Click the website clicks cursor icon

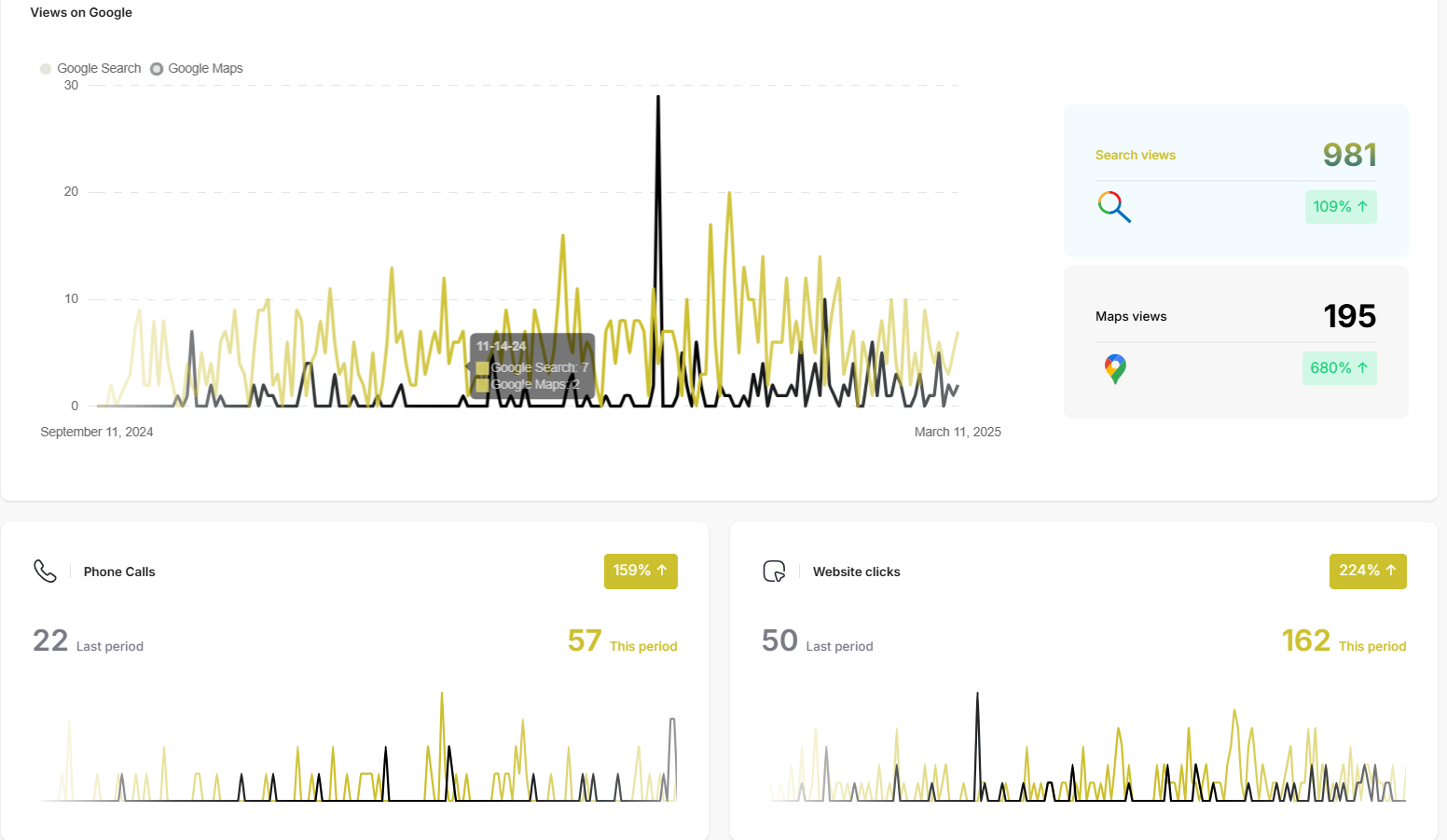(774, 571)
